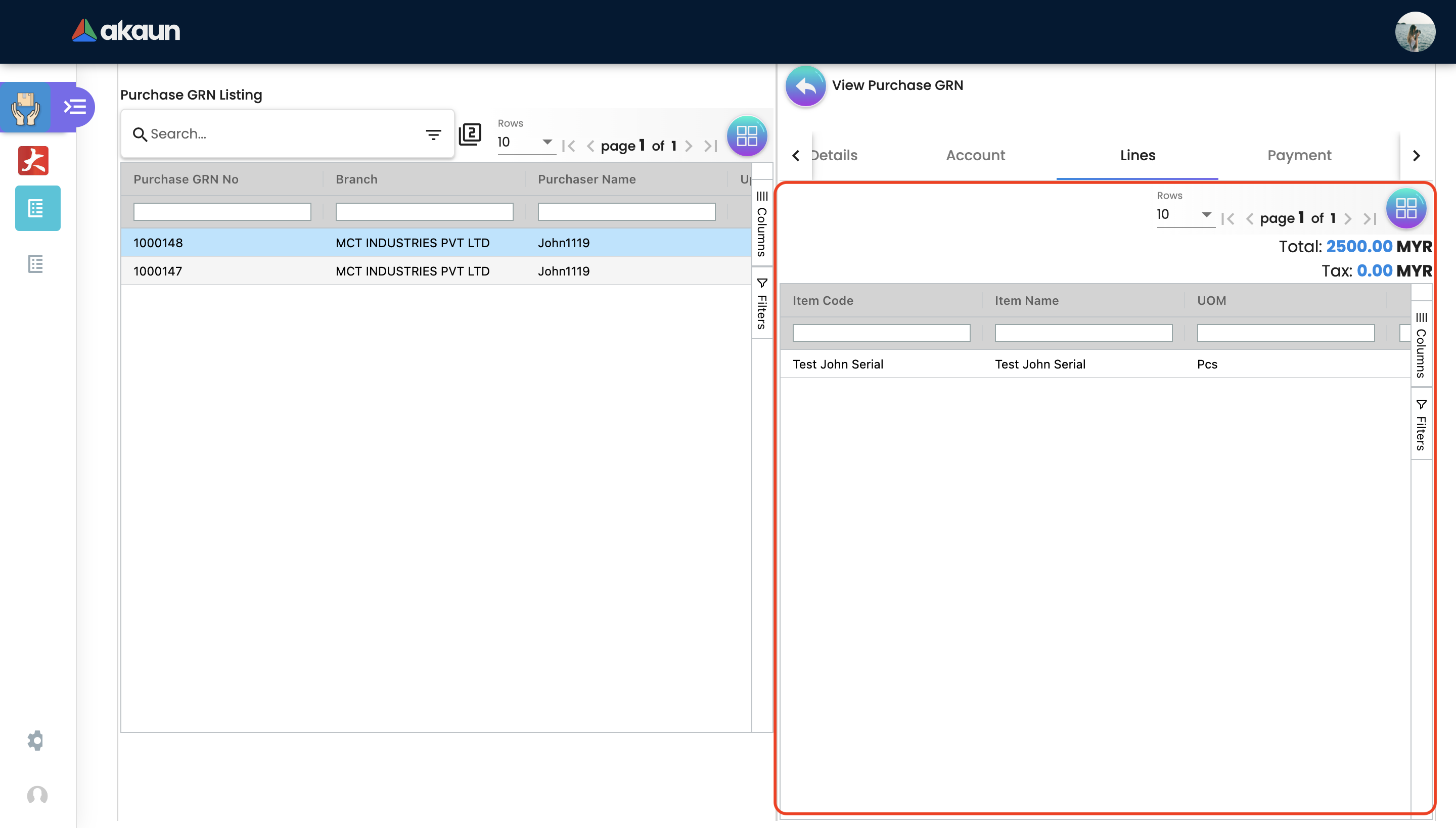Click the Item Code filter input field
Image resolution: width=1456 pixels, height=828 pixels.
click(881, 333)
